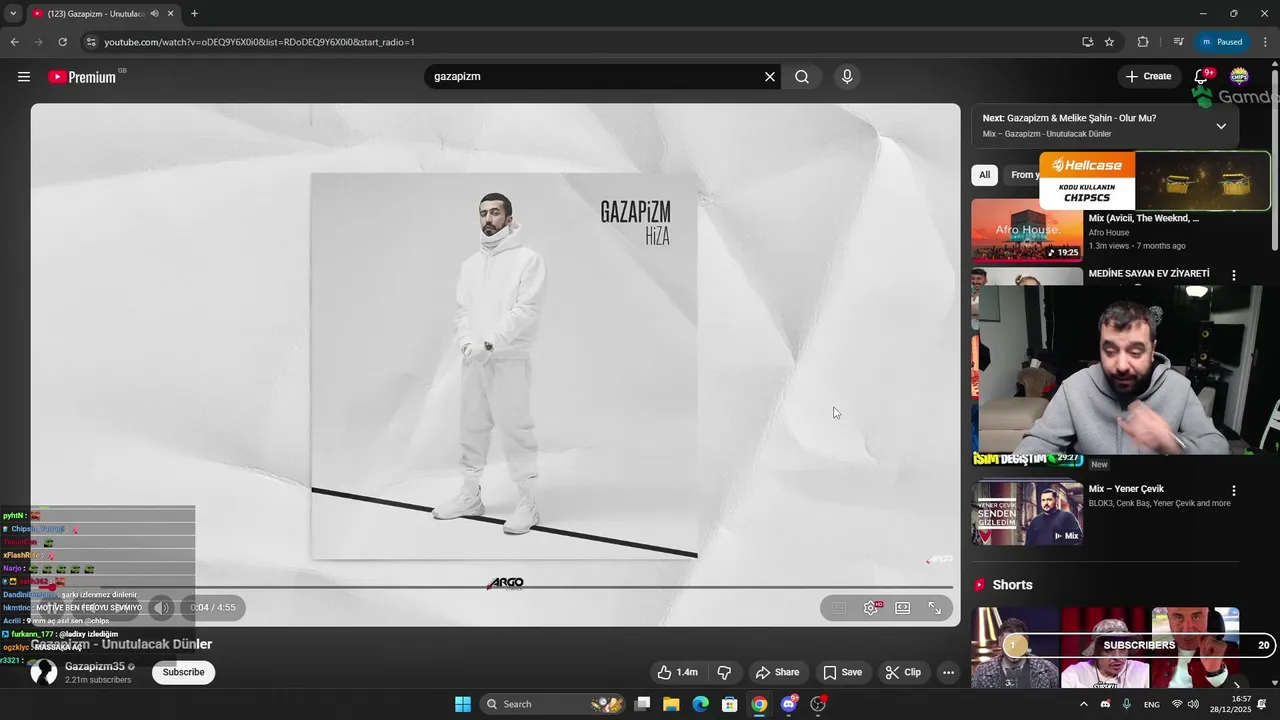The width and height of the screenshot is (1280, 720).
Task: Select the From filter chip
Action: (1022, 175)
